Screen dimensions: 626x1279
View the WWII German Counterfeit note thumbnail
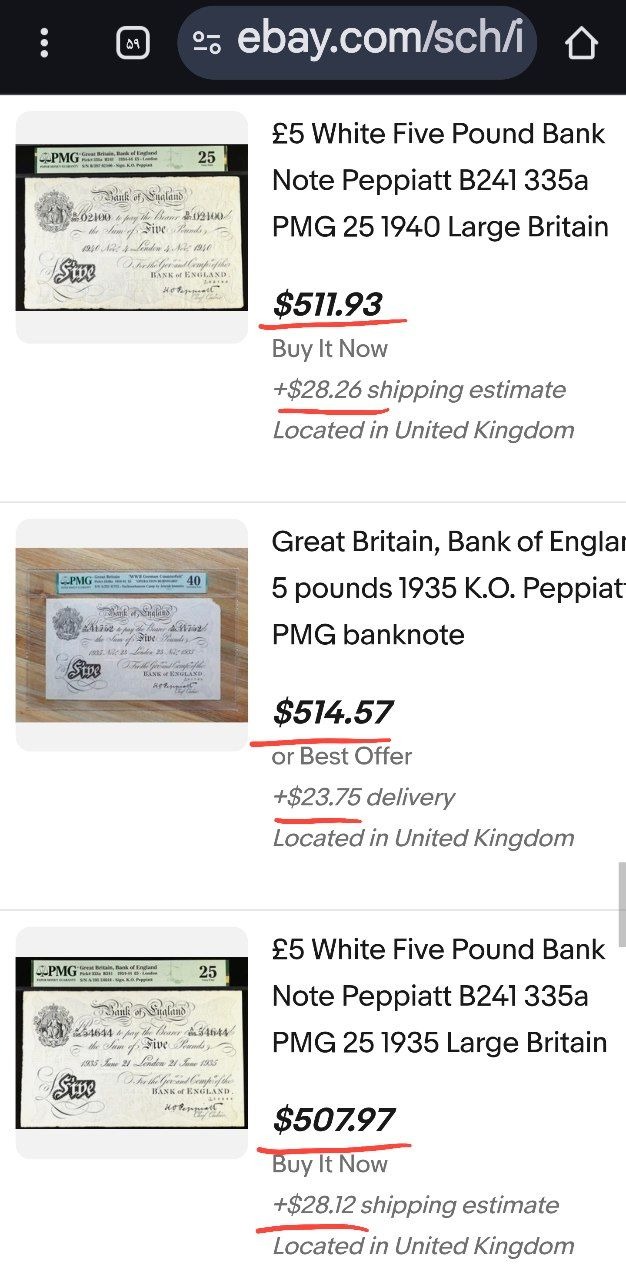[131, 634]
